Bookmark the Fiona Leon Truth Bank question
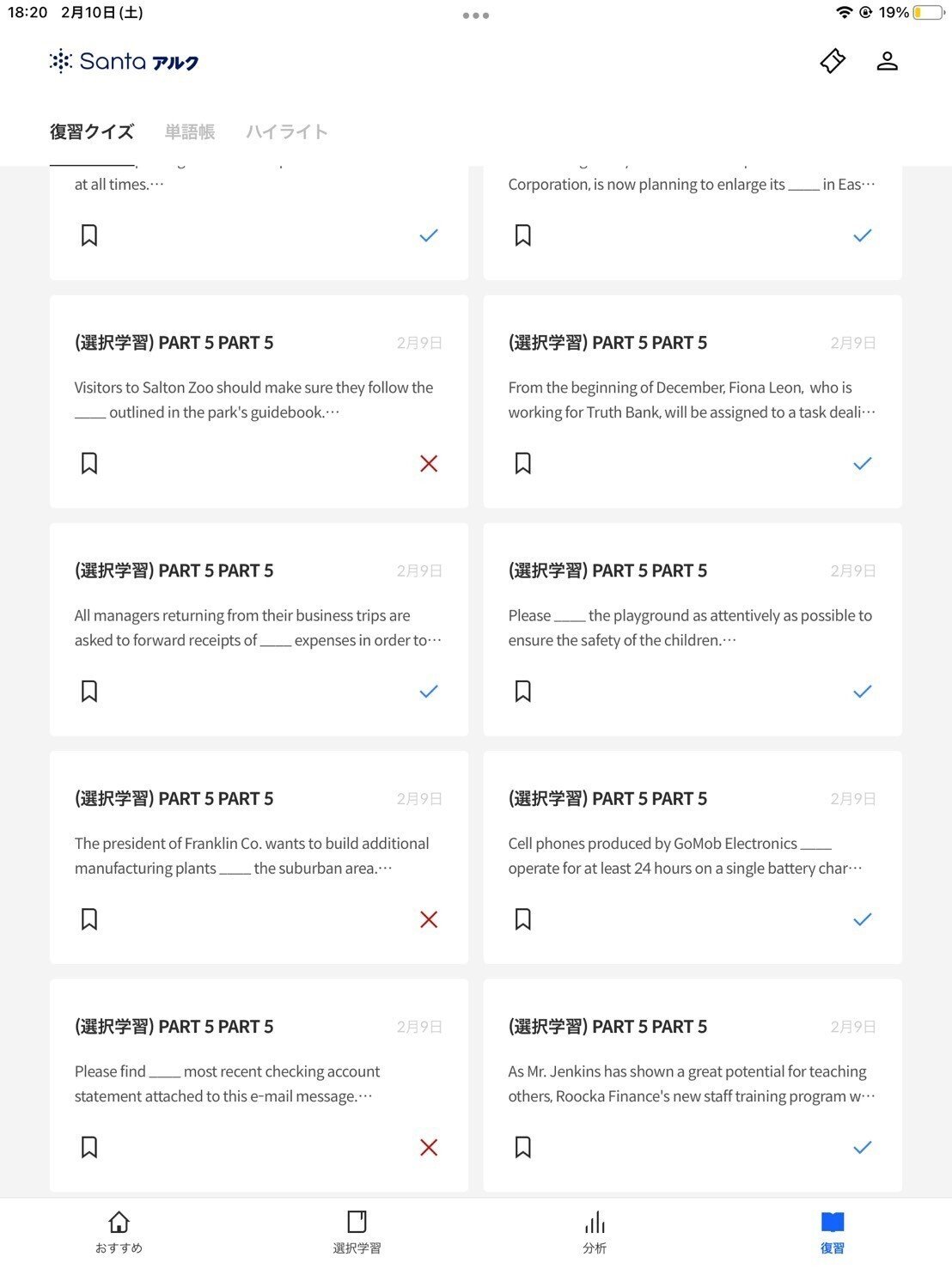 coord(523,464)
